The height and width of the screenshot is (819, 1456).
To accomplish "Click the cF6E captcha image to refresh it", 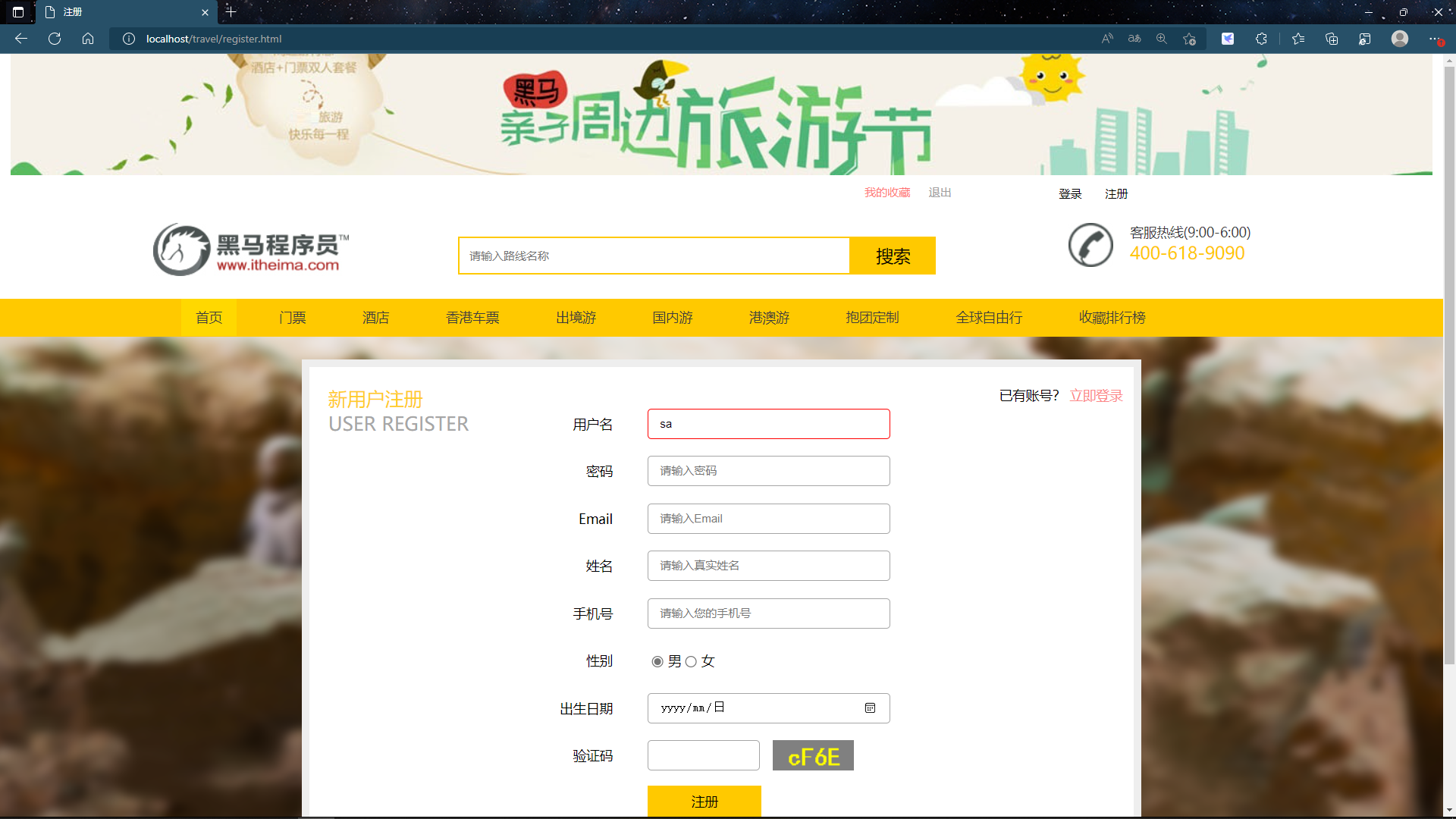I will click(x=813, y=756).
